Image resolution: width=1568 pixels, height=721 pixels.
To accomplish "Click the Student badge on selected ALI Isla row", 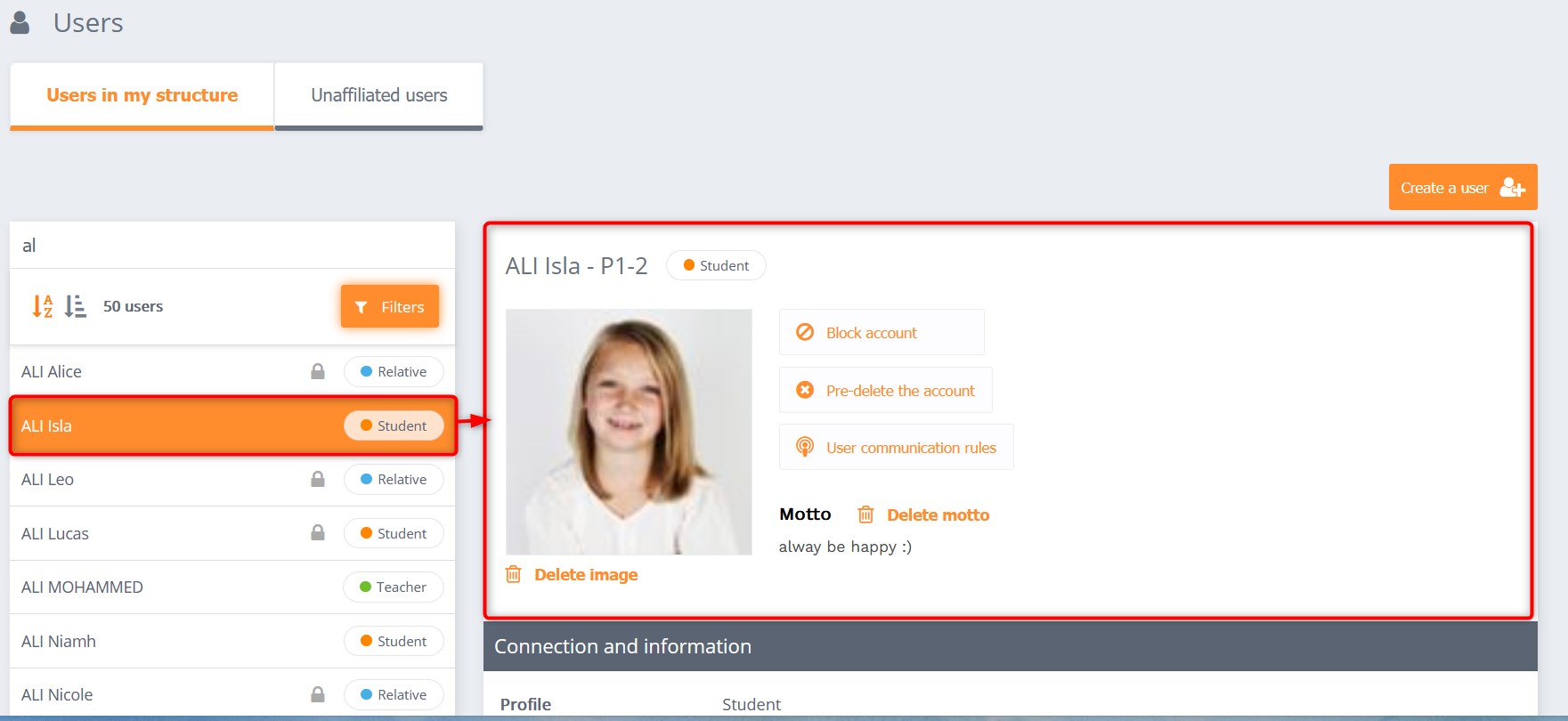I will [394, 425].
